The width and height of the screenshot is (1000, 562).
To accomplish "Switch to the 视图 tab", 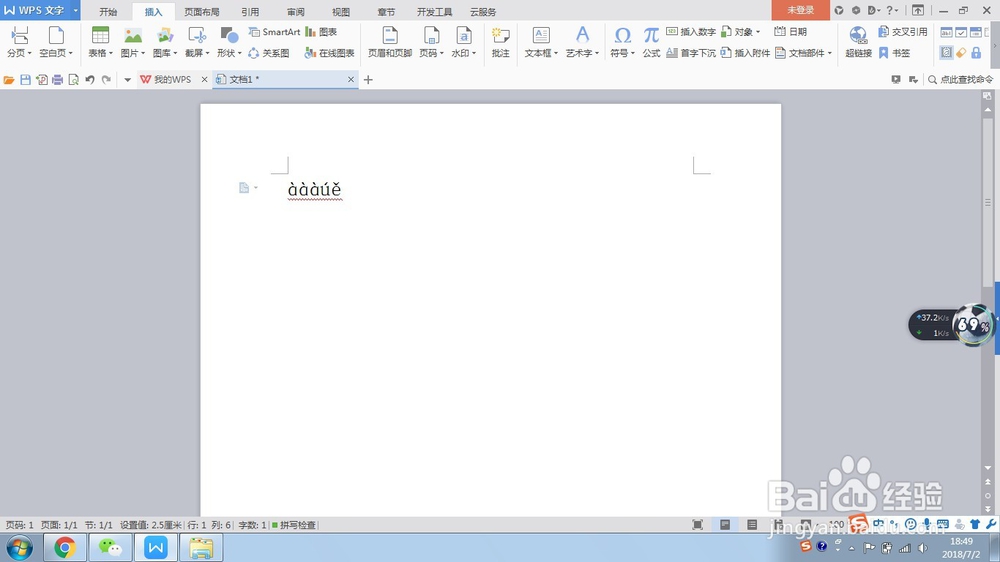I will (x=341, y=11).
